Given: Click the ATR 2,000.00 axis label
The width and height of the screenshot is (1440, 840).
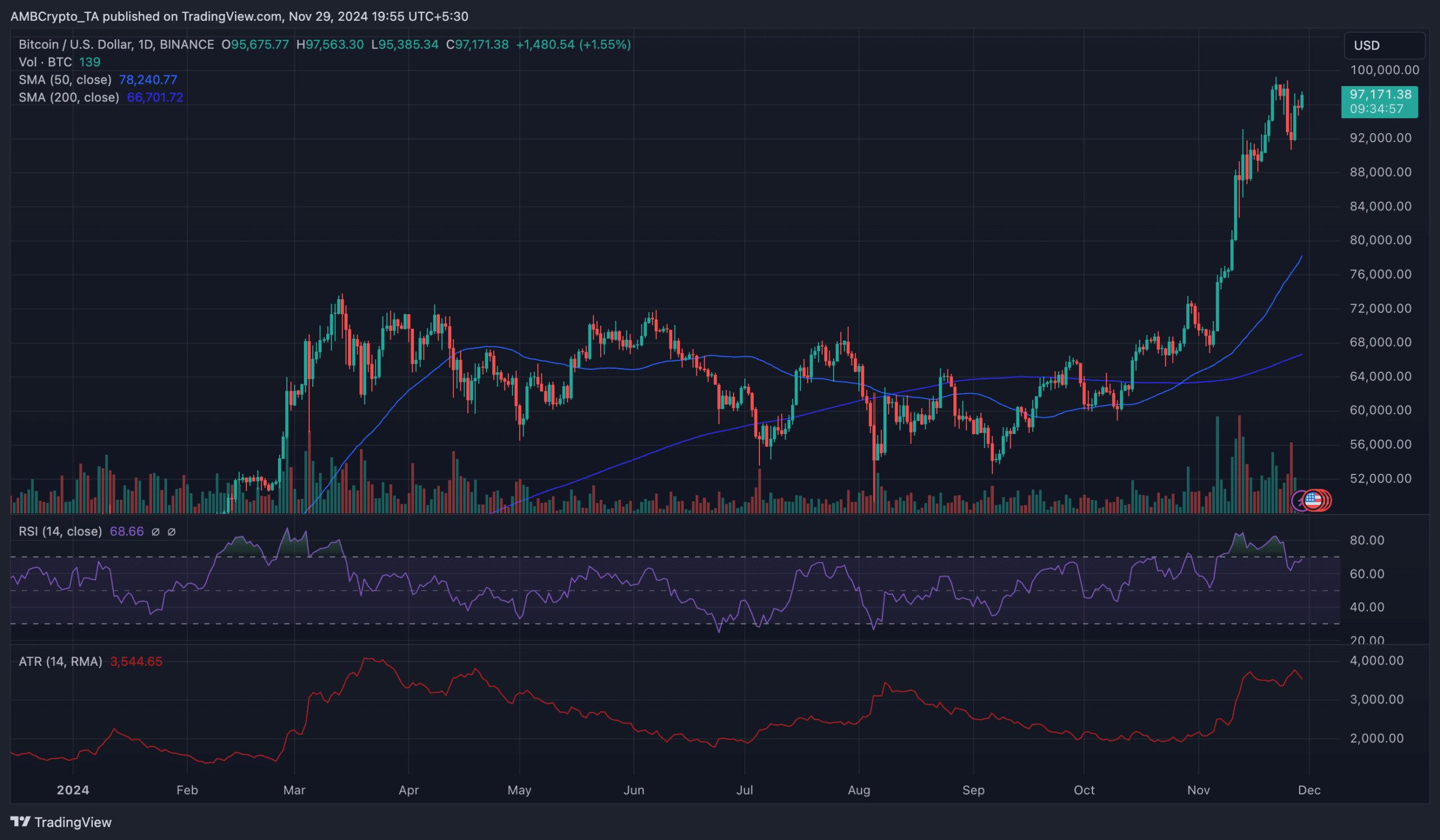Looking at the screenshot, I should 1376,738.
